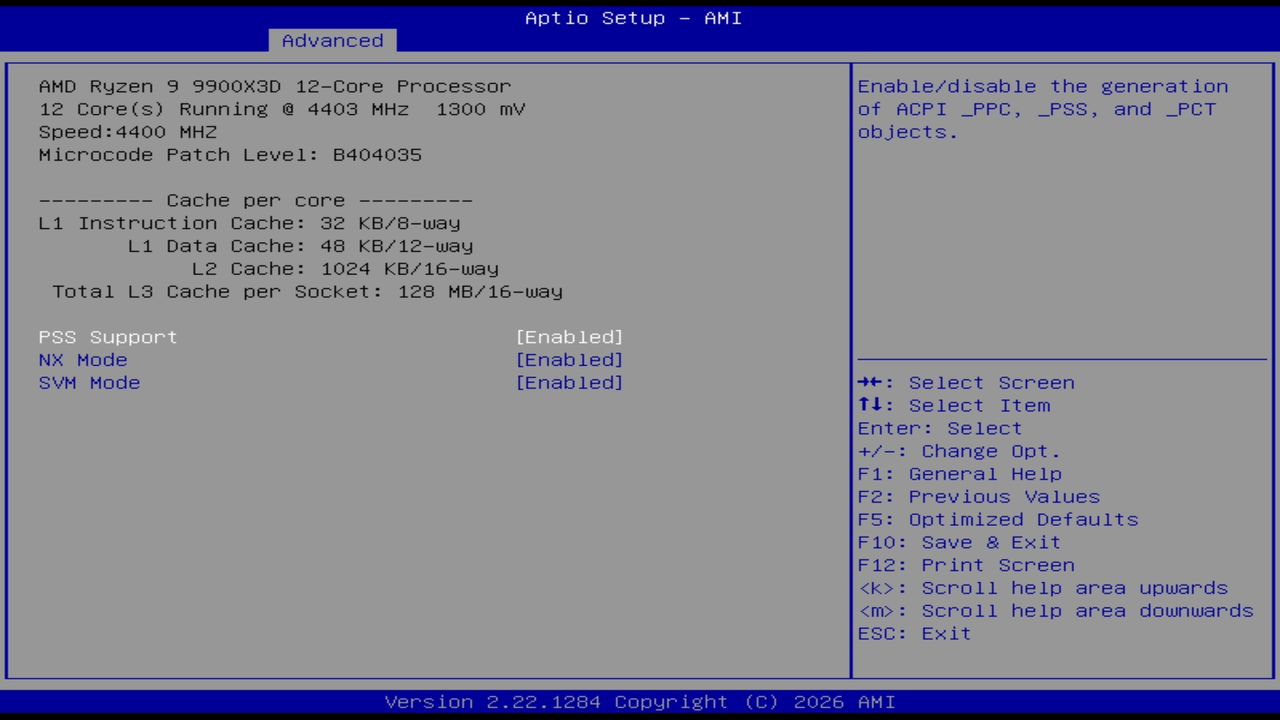Click the Enter: Select key hint
Viewport: 1280px width, 720px height.
tap(940, 429)
